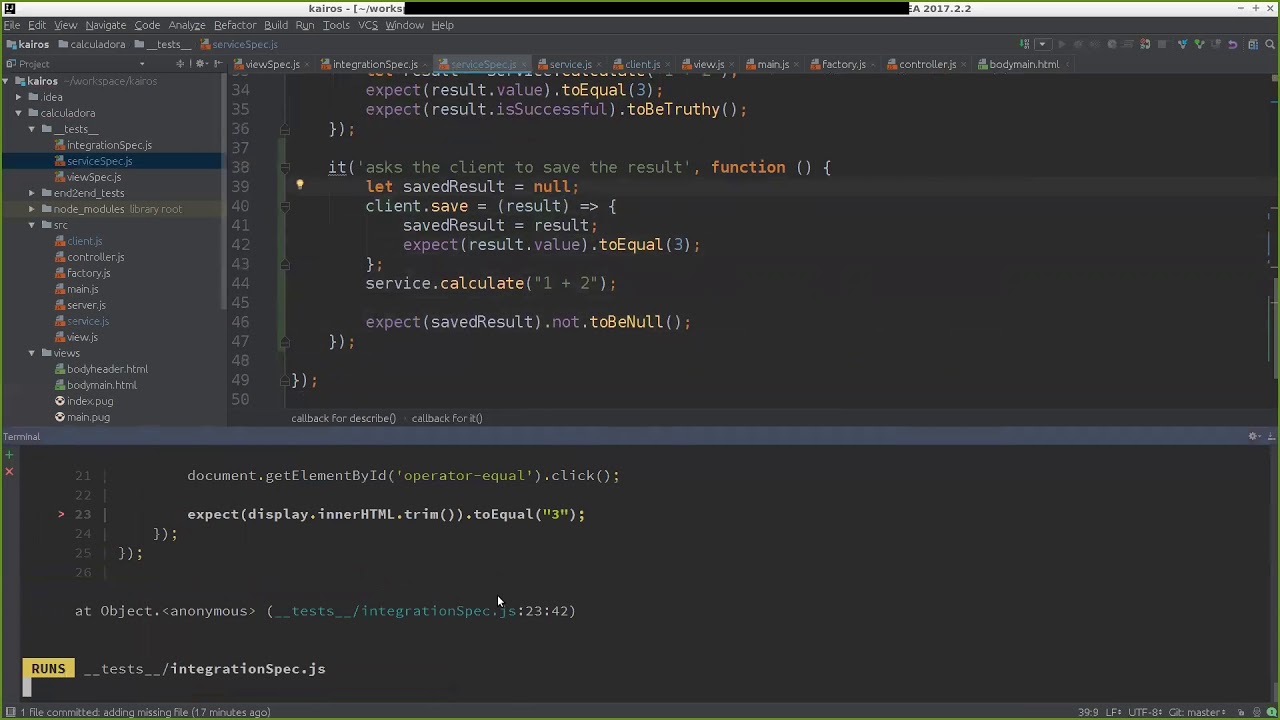
Task: Open the VCS menu
Action: click(x=368, y=25)
